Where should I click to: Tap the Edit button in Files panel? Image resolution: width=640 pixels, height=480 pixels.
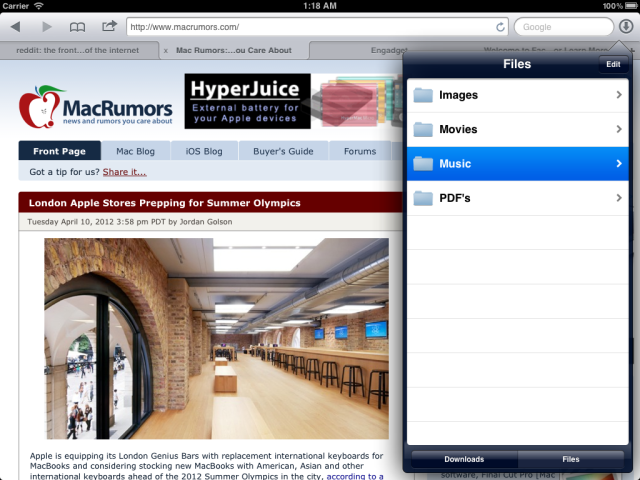(x=613, y=64)
